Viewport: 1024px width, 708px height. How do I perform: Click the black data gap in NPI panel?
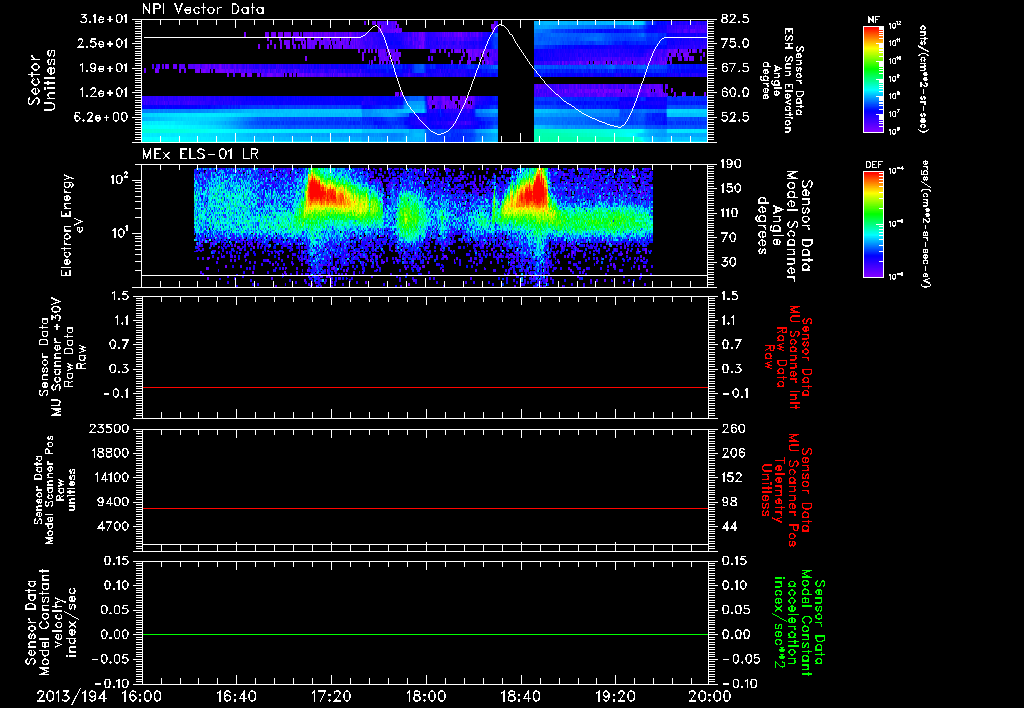point(516,81)
